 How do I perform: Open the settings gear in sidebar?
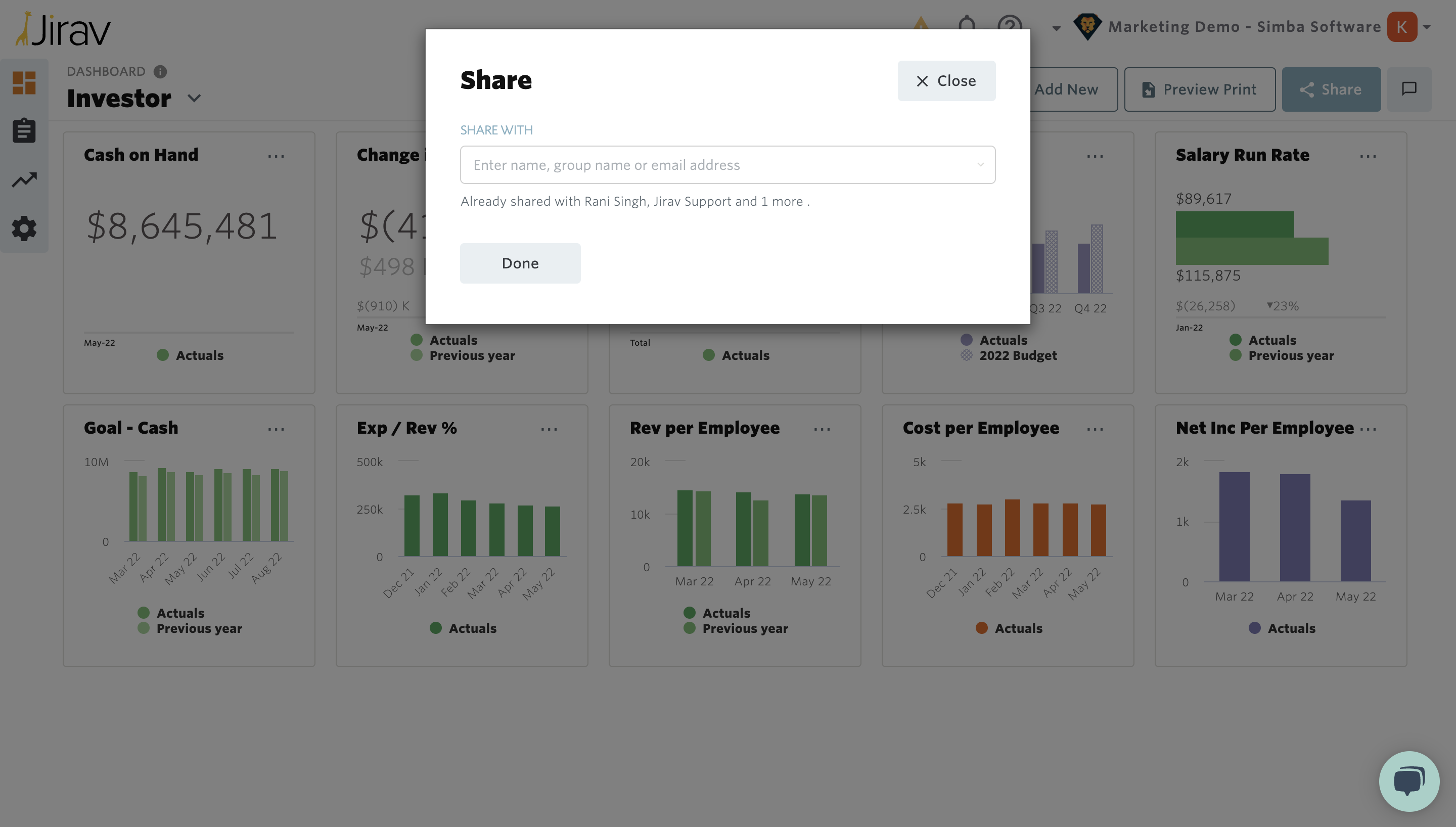coord(24,228)
